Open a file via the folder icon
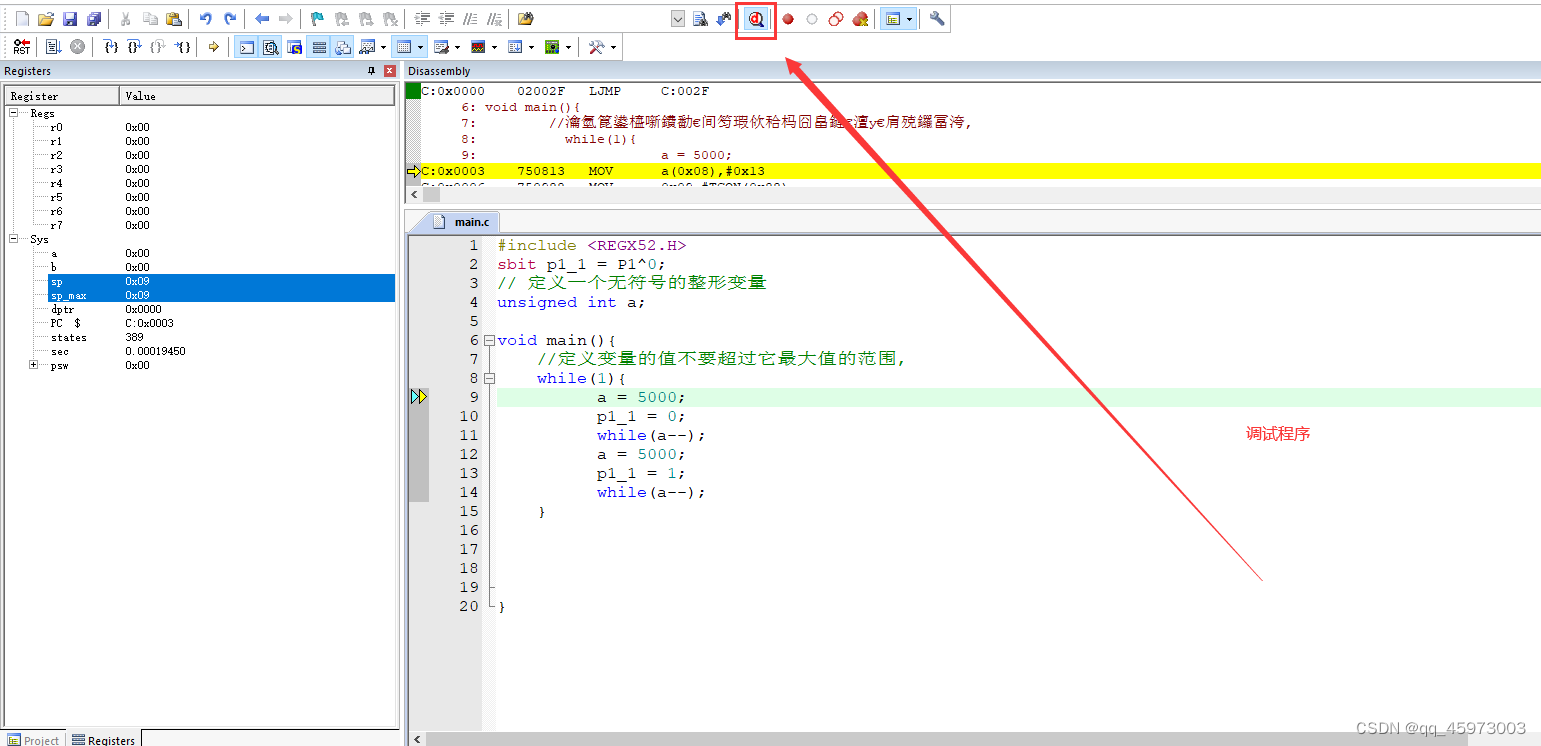Screen dimensions: 1541x746 pos(46,18)
